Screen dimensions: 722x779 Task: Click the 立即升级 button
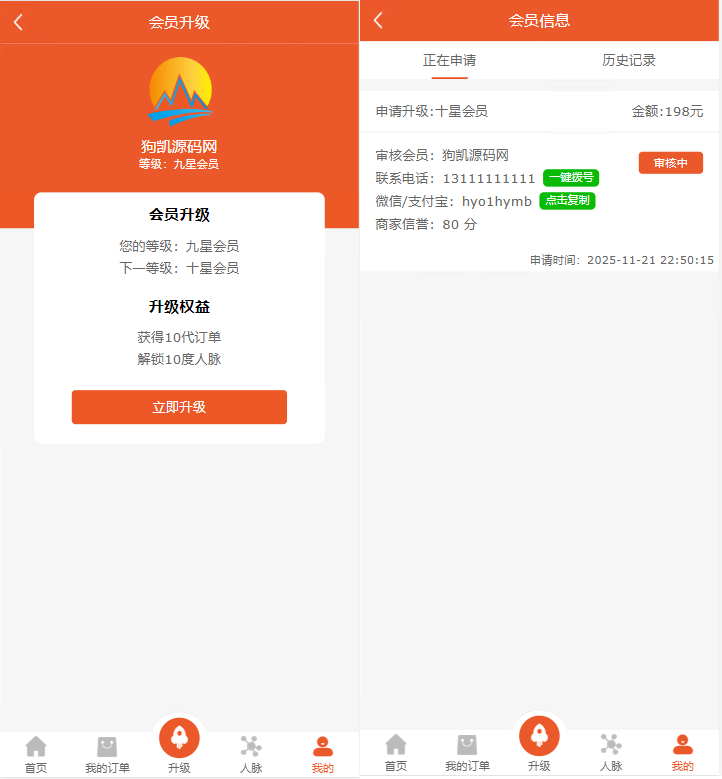179,407
